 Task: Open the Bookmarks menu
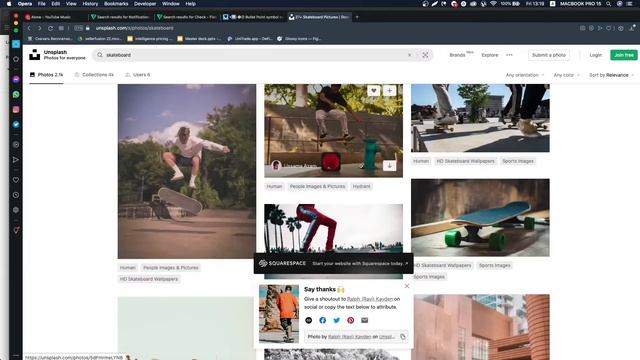(x=116, y=4)
